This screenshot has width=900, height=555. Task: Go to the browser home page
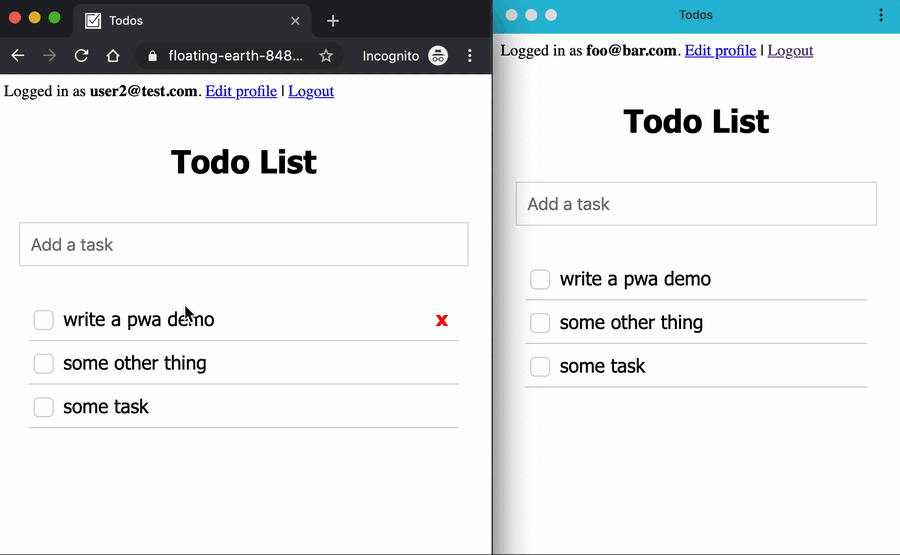click(x=113, y=56)
